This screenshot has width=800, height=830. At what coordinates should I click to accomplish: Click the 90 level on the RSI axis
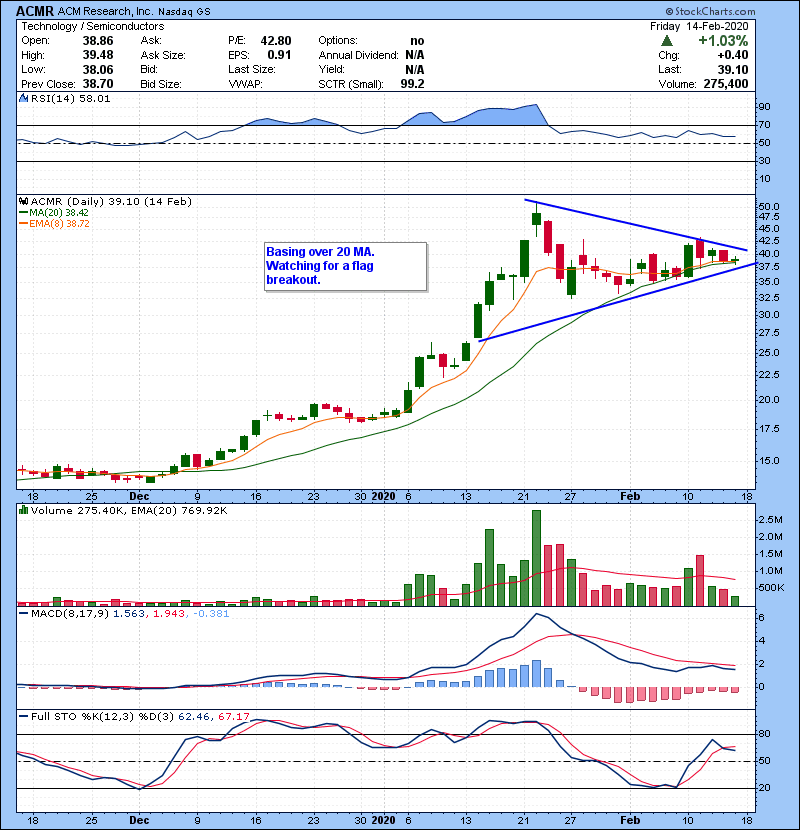coord(765,107)
